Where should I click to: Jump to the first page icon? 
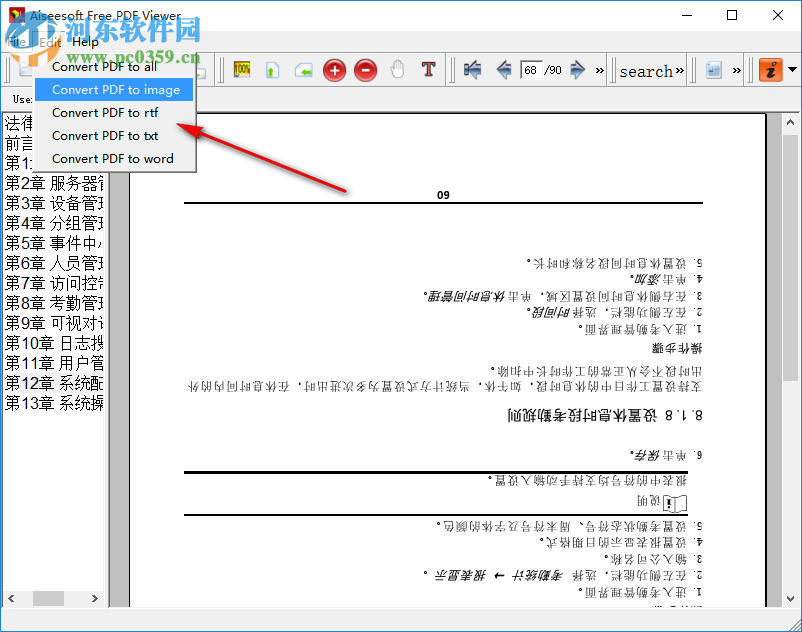472,70
